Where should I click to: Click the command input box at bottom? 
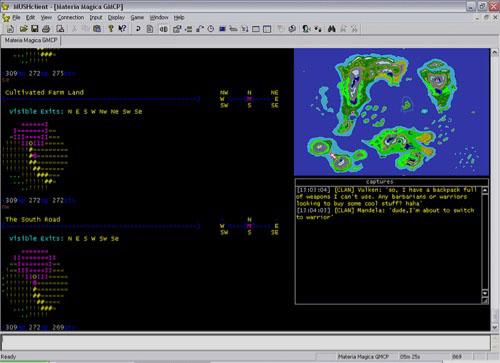[246, 342]
